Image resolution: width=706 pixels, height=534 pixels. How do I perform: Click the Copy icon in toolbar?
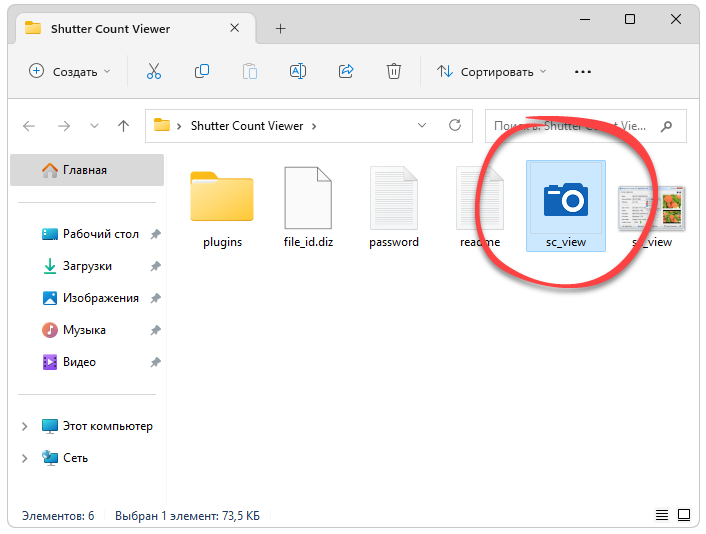coord(202,71)
